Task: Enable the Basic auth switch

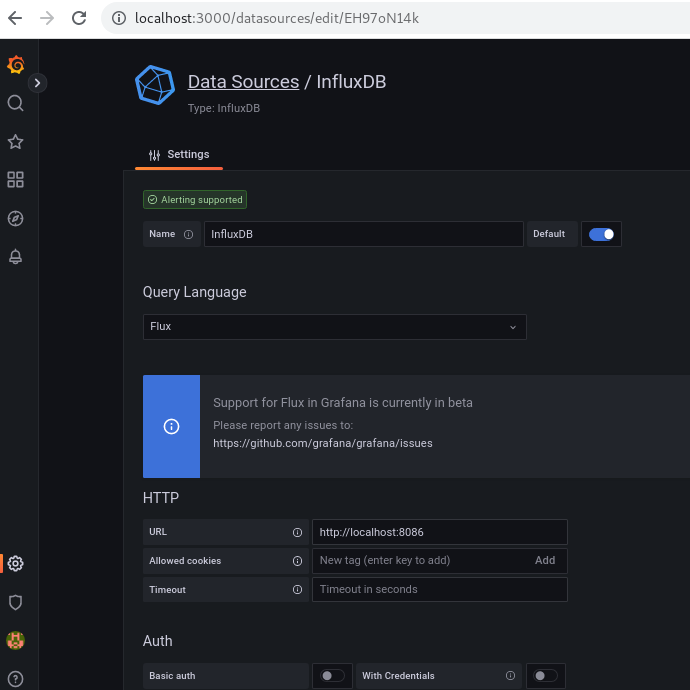Action: point(332,676)
